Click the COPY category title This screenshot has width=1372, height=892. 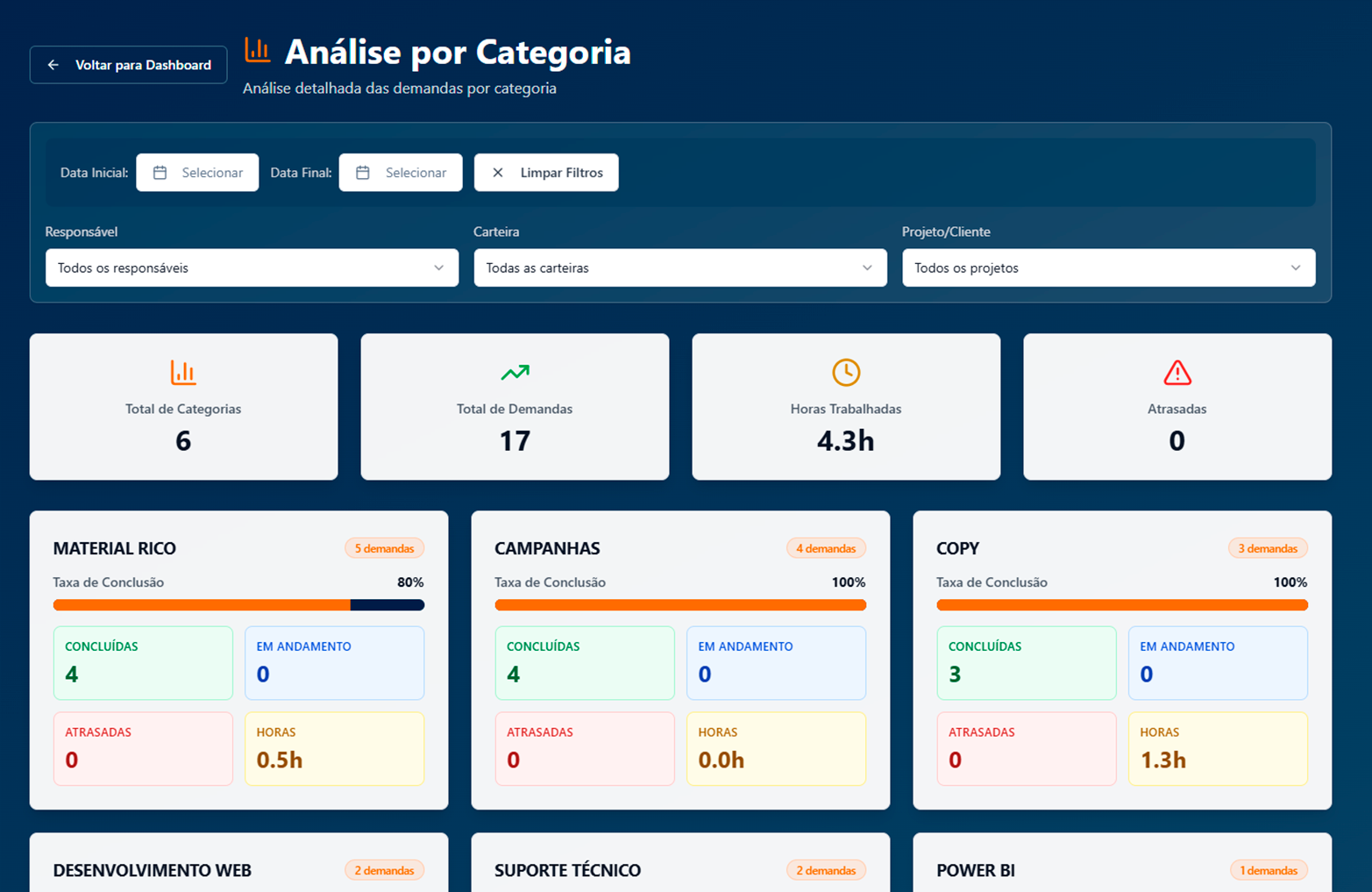(957, 548)
